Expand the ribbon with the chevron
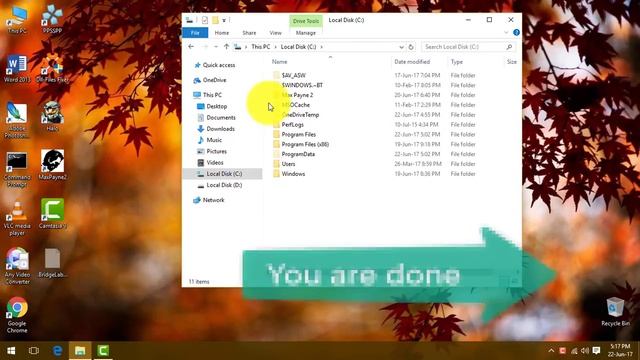The width and height of the screenshot is (640, 360). (506, 33)
